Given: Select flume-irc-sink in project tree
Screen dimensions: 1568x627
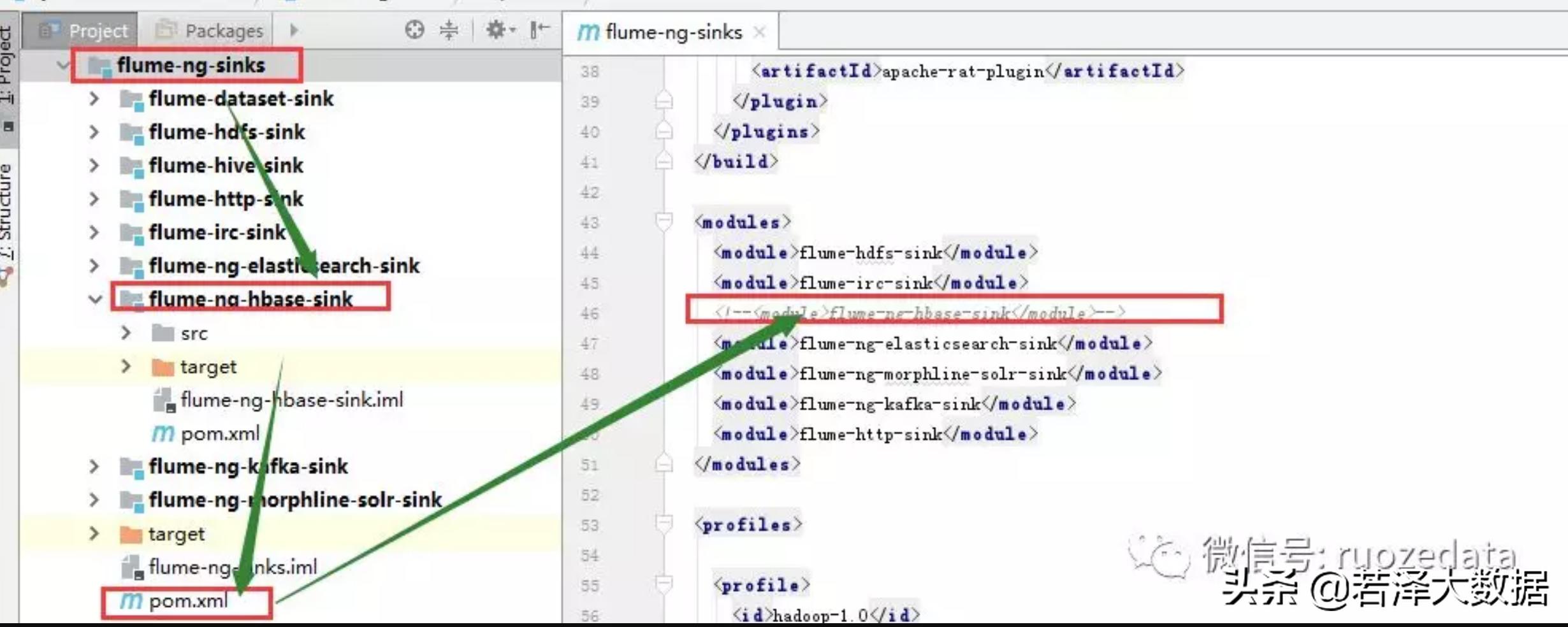Looking at the screenshot, I should pyautogui.click(x=217, y=232).
